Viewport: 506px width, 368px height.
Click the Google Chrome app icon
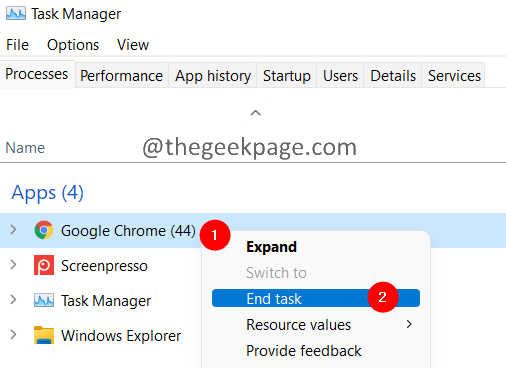(x=44, y=230)
